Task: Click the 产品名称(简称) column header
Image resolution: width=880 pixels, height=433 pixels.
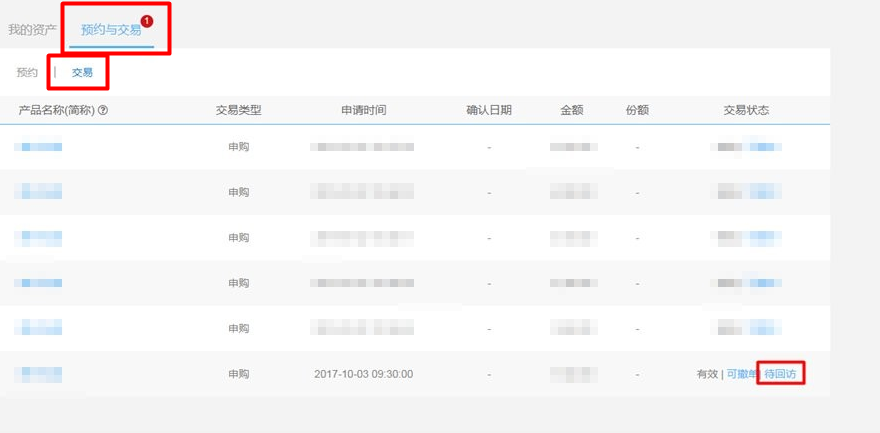Action: (57, 110)
